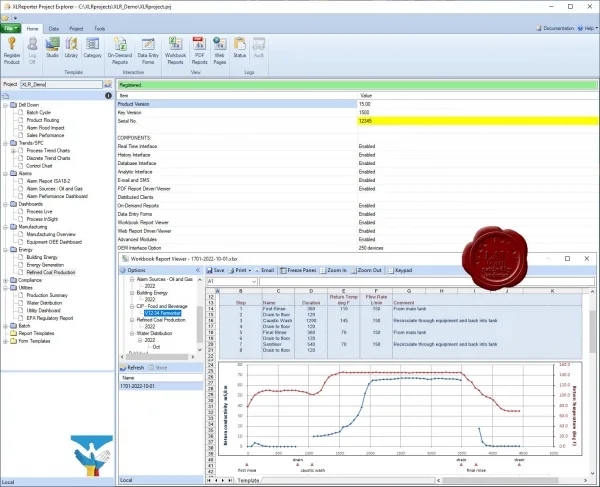Select Refined Coal Production in project tree

[x=51, y=272]
